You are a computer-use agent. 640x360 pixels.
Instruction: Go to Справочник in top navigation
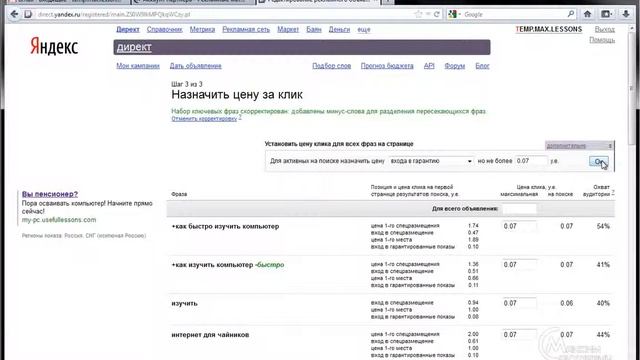164,29
